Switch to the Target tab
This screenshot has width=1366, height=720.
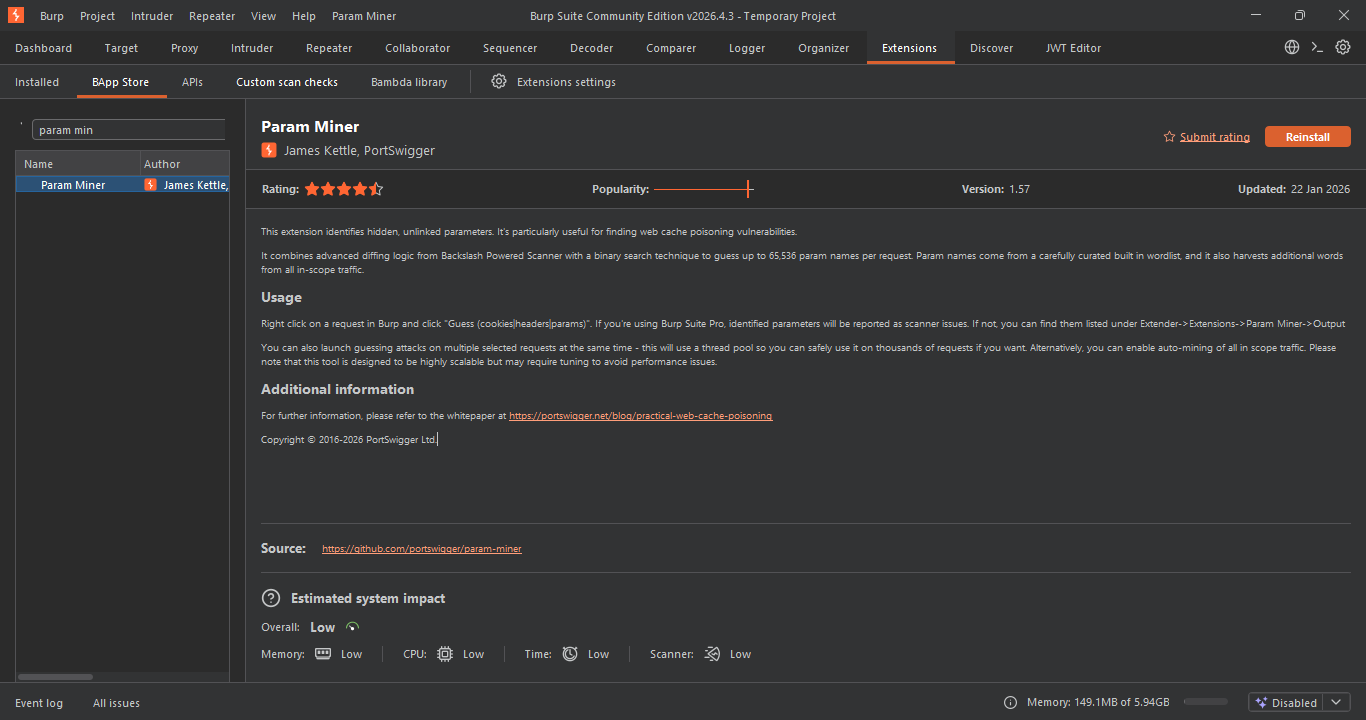click(122, 48)
